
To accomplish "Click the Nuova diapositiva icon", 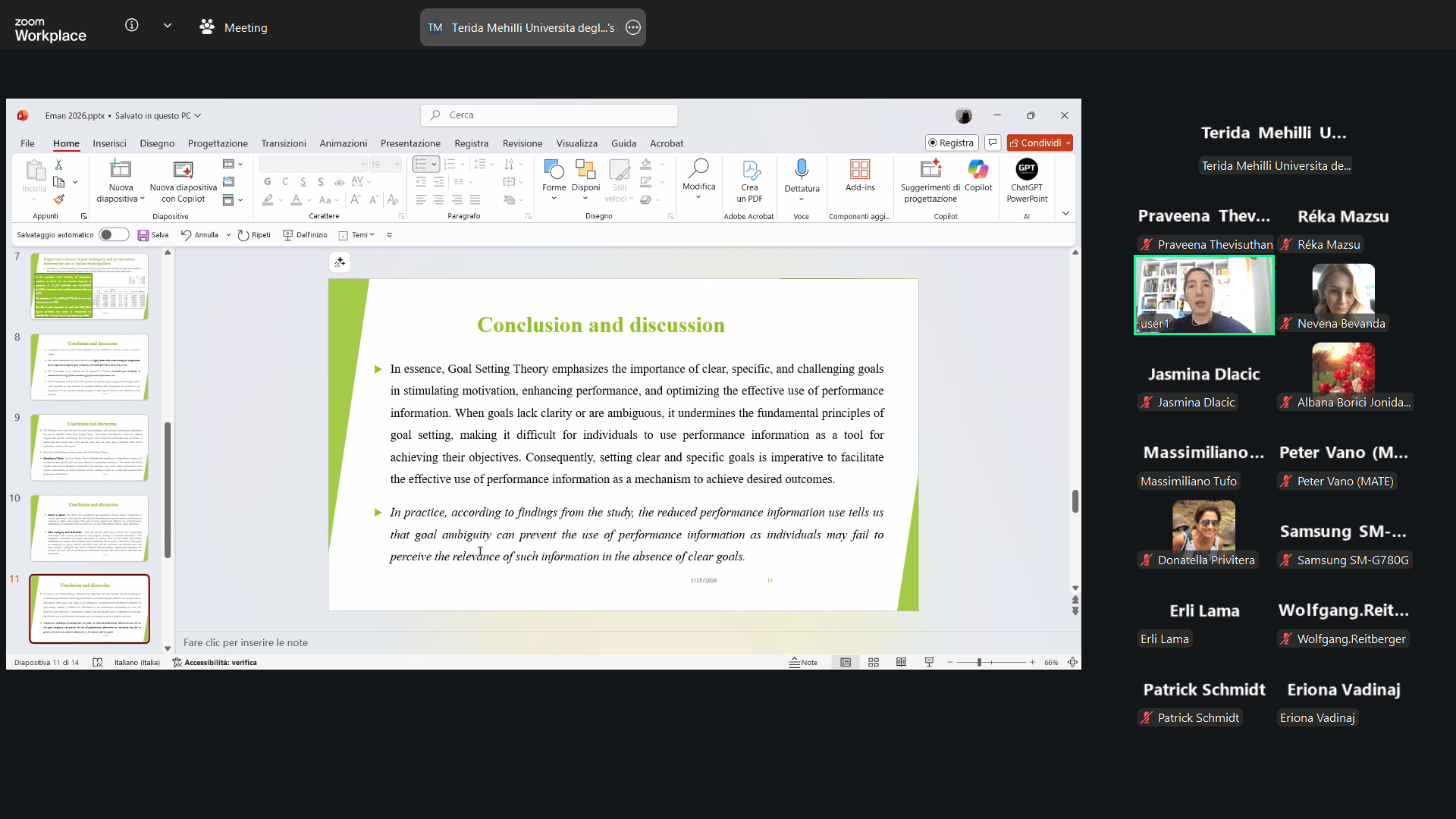I will click(121, 169).
